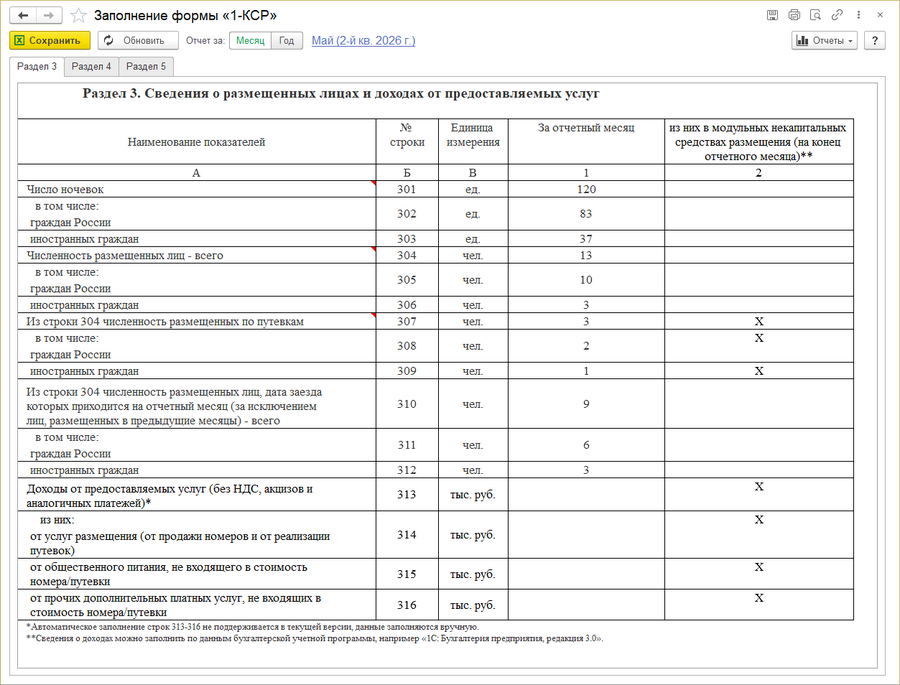The image size is (900, 685).
Task: Print the form using printer icon
Action: (794, 15)
